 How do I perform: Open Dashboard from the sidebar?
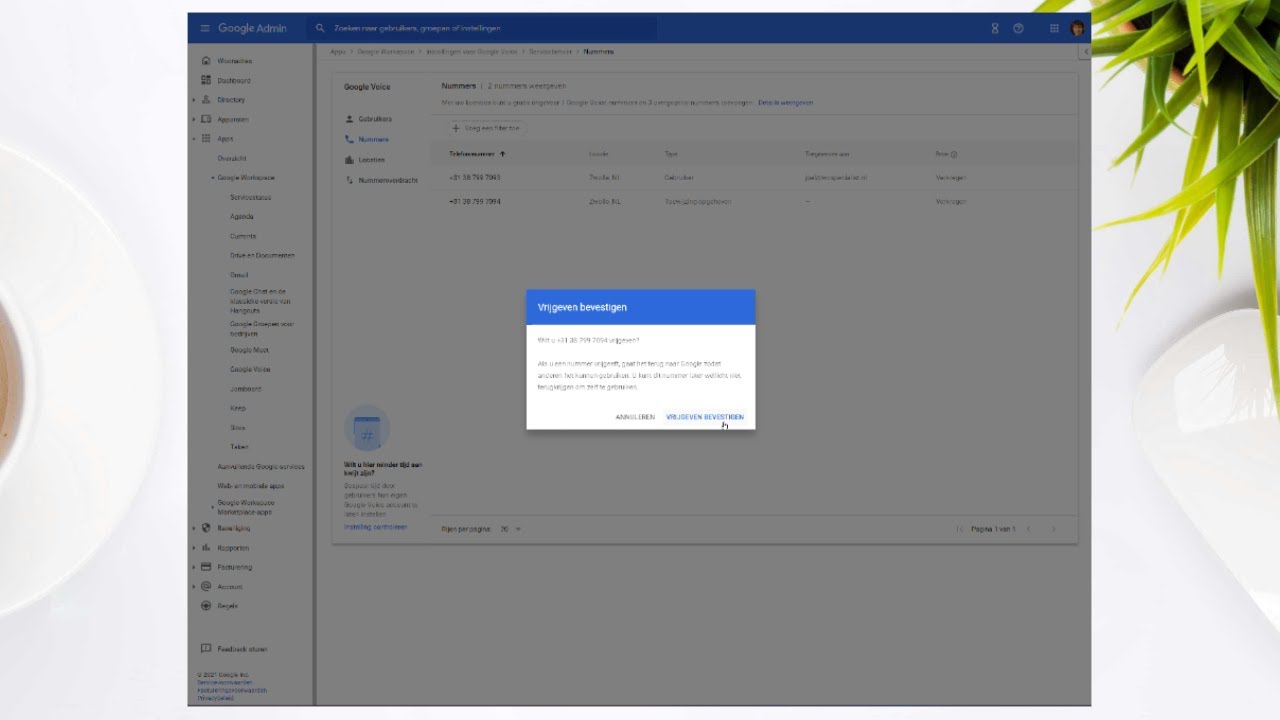[234, 80]
